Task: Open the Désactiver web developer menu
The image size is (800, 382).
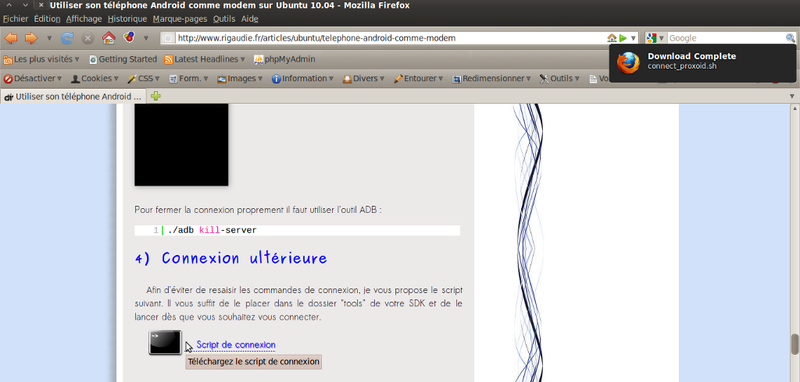Action: click(x=33, y=79)
